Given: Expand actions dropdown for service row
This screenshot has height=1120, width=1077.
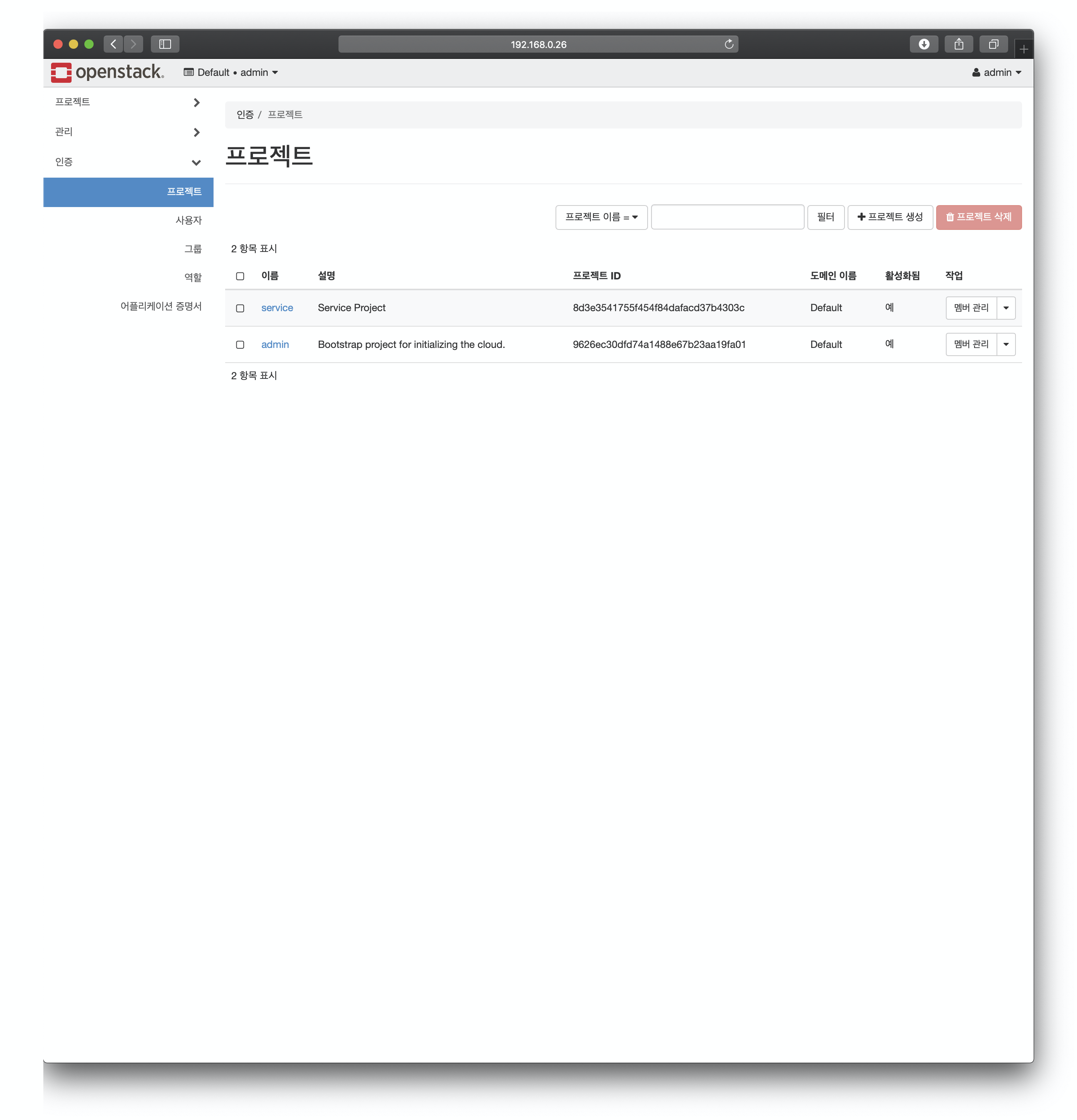Looking at the screenshot, I should pyautogui.click(x=1005, y=308).
